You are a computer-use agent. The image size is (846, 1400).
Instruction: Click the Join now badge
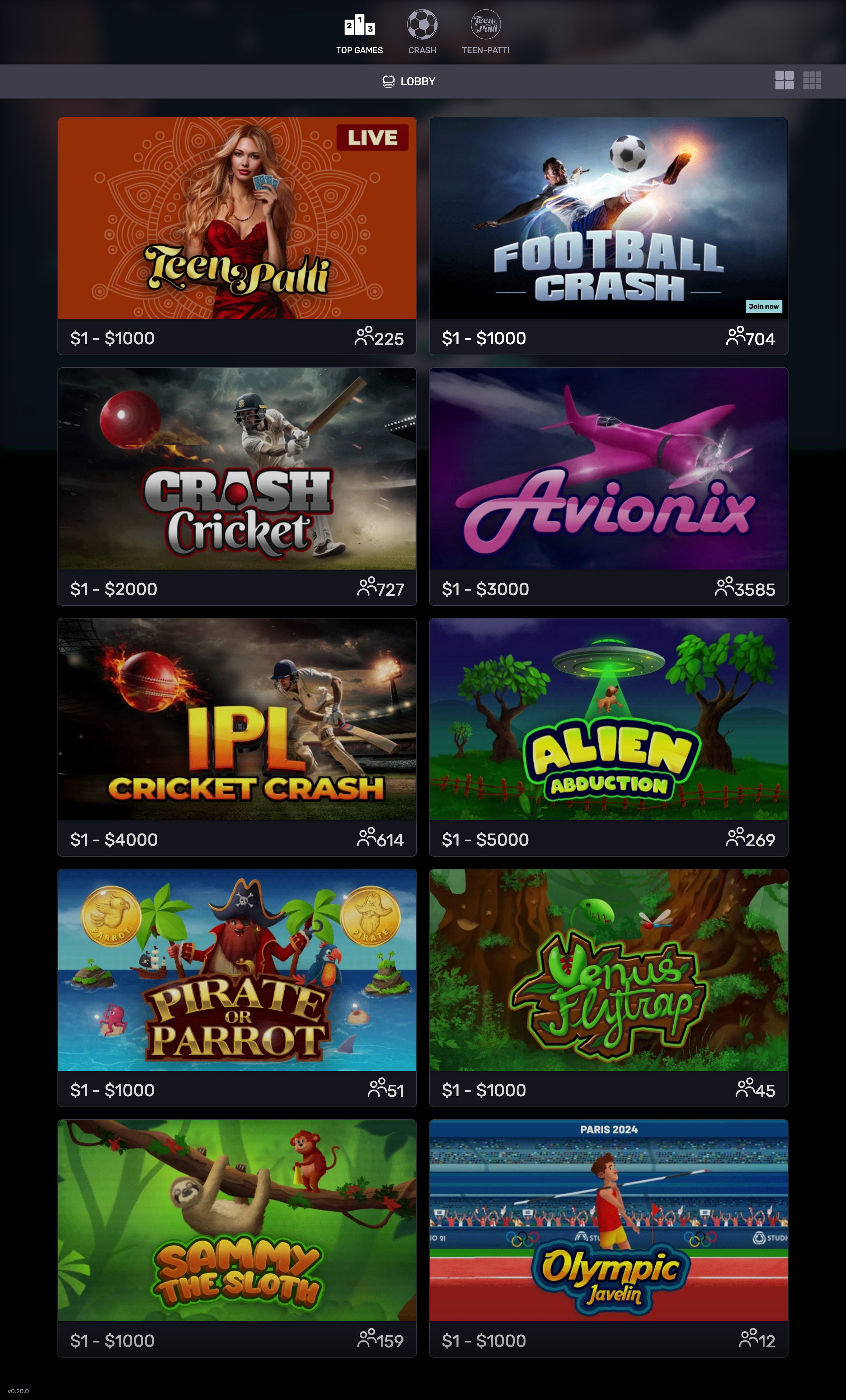click(764, 306)
